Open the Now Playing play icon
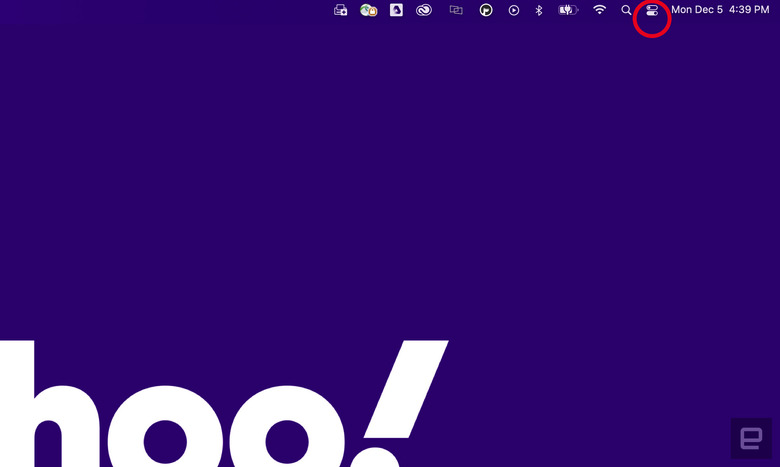The image size is (780, 467). 514,10
